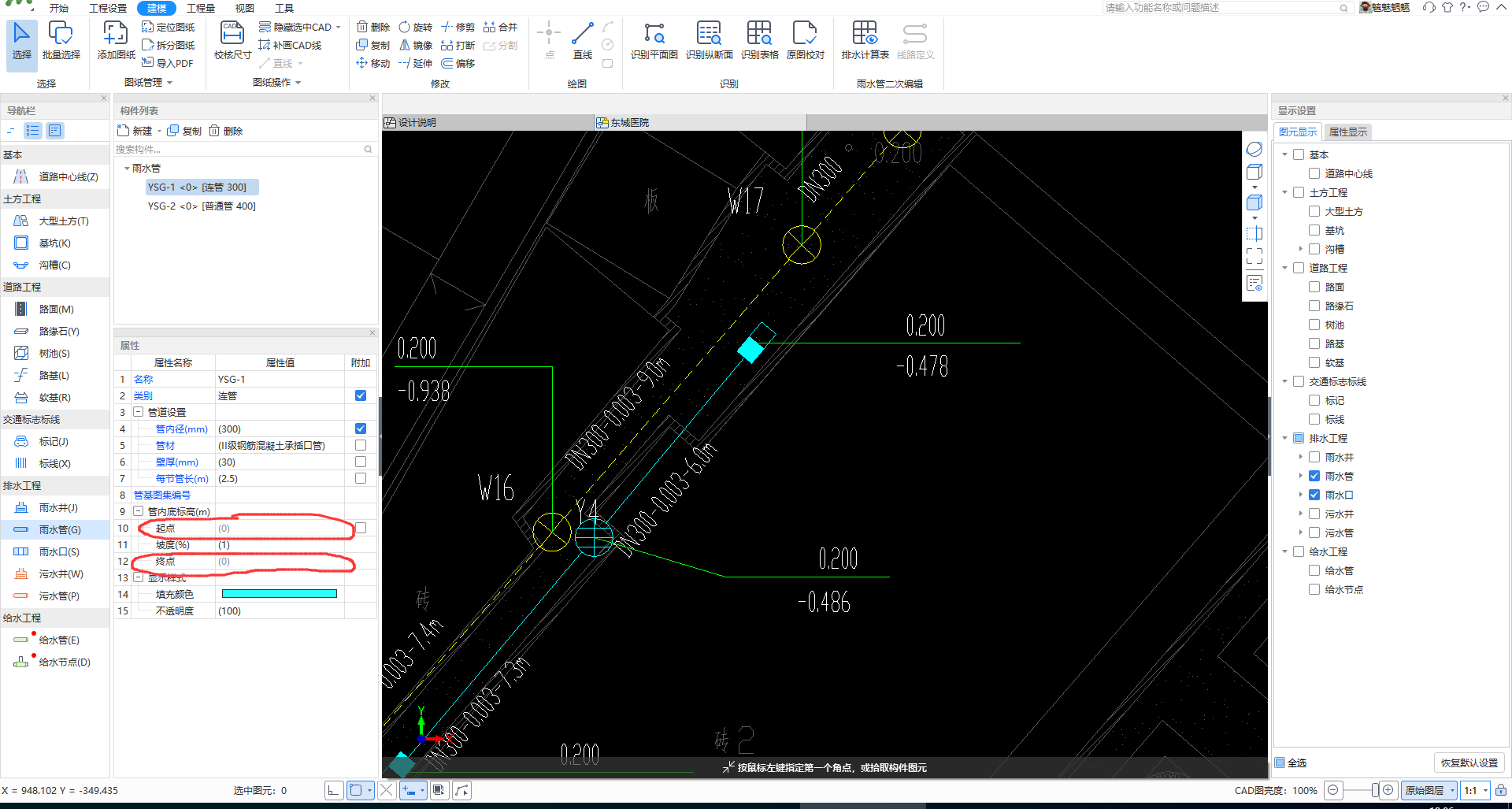Open 排水计算表 drainage calculation table

click(x=865, y=41)
